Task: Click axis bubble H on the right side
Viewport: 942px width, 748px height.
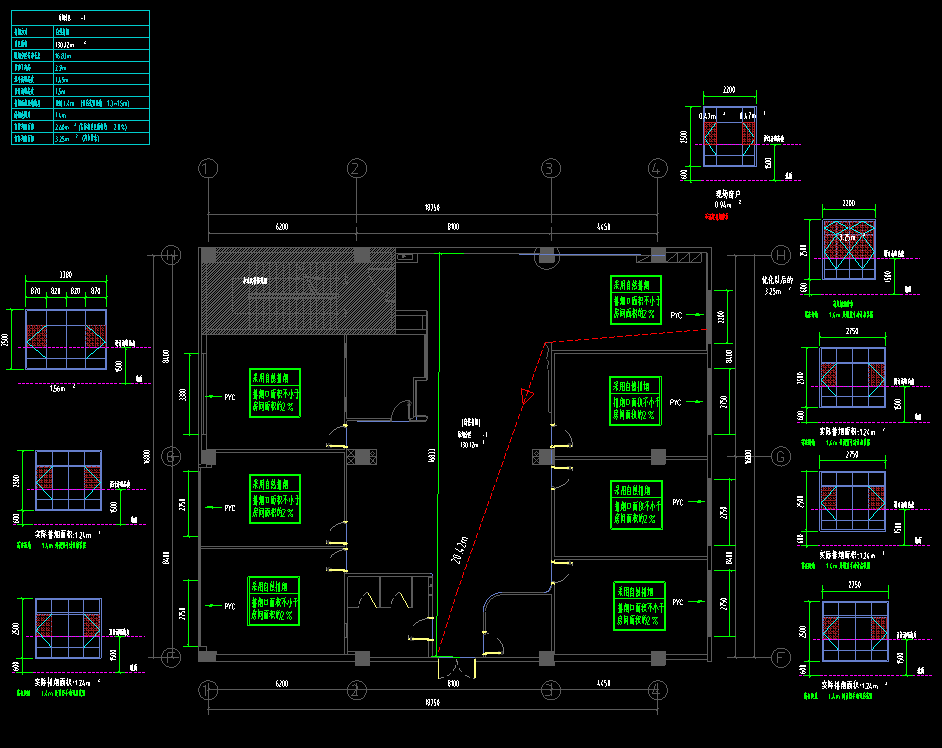Action: tap(779, 254)
